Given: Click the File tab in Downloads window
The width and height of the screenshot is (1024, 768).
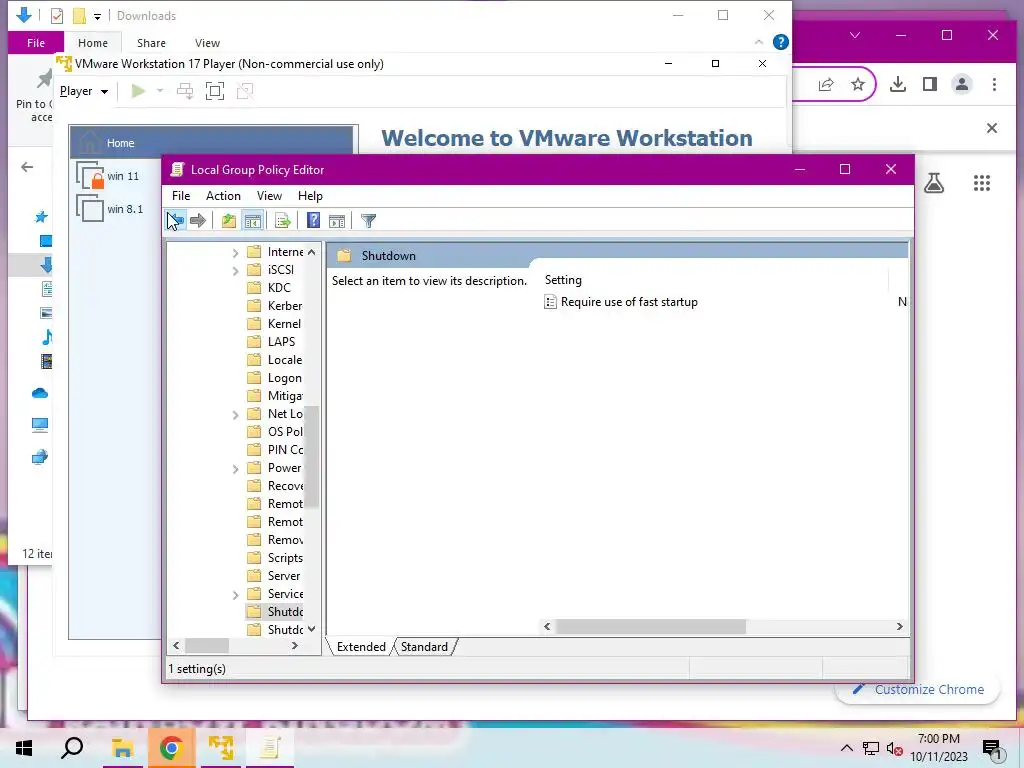Looking at the screenshot, I should [x=36, y=43].
